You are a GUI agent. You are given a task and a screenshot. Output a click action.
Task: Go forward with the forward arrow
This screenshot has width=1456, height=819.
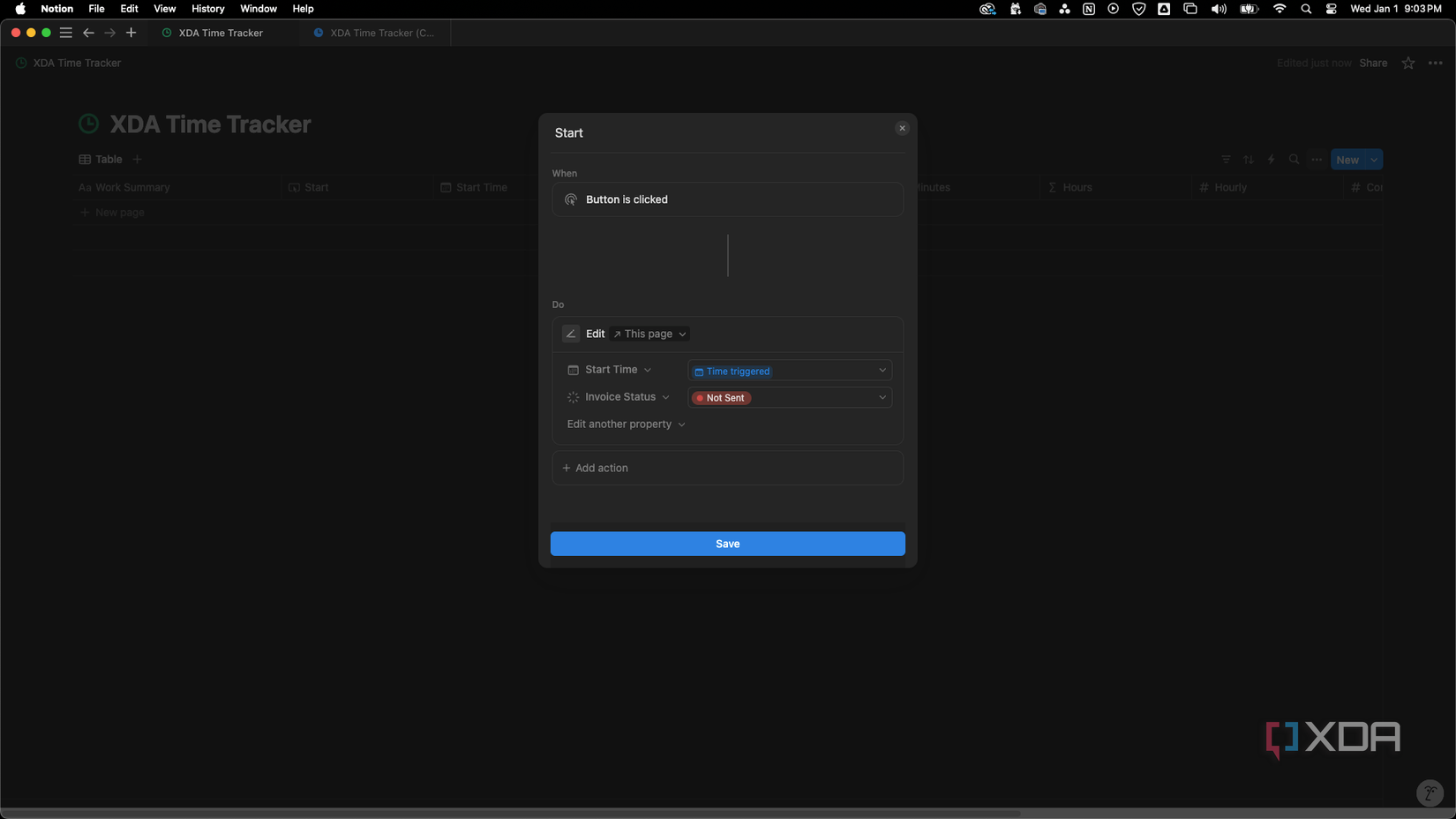click(x=109, y=33)
